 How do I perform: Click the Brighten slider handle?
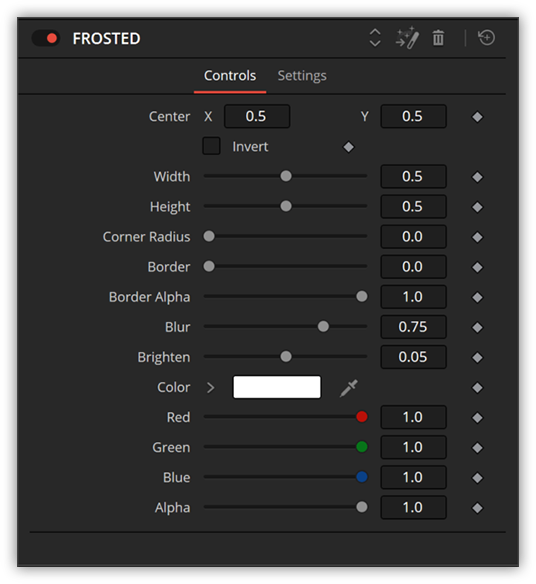pyautogui.click(x=286, y=357)
